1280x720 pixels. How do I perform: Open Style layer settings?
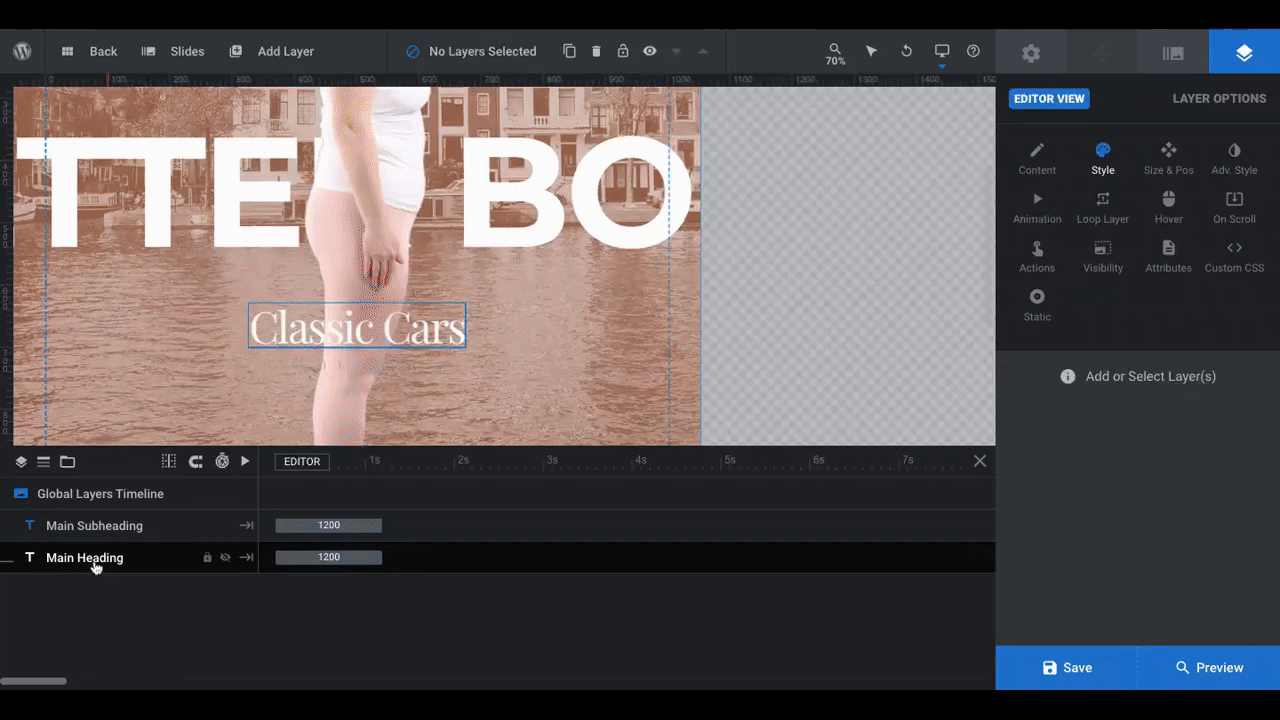(1103, 159)
